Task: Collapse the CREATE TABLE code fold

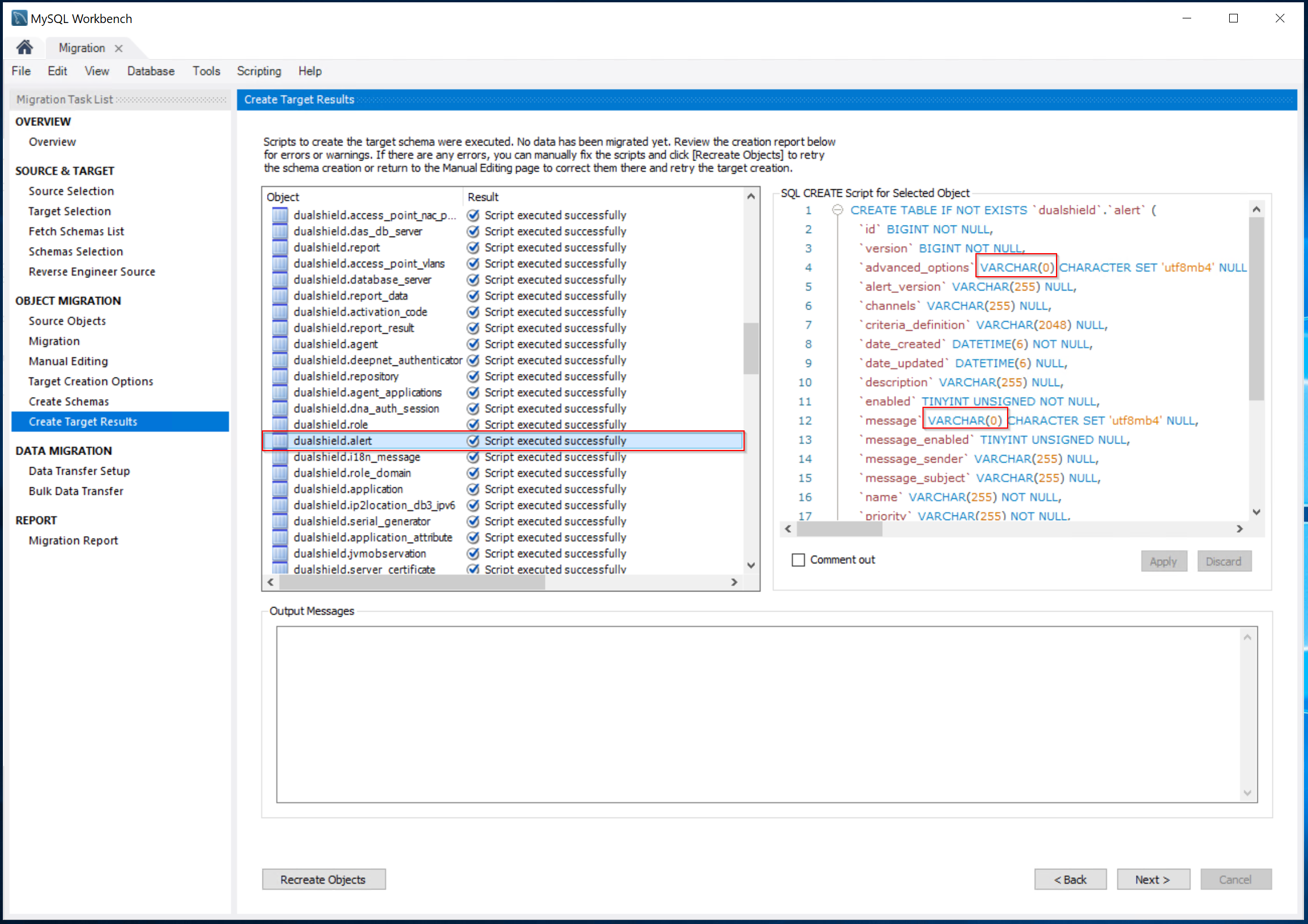Action: coord(838,210)
